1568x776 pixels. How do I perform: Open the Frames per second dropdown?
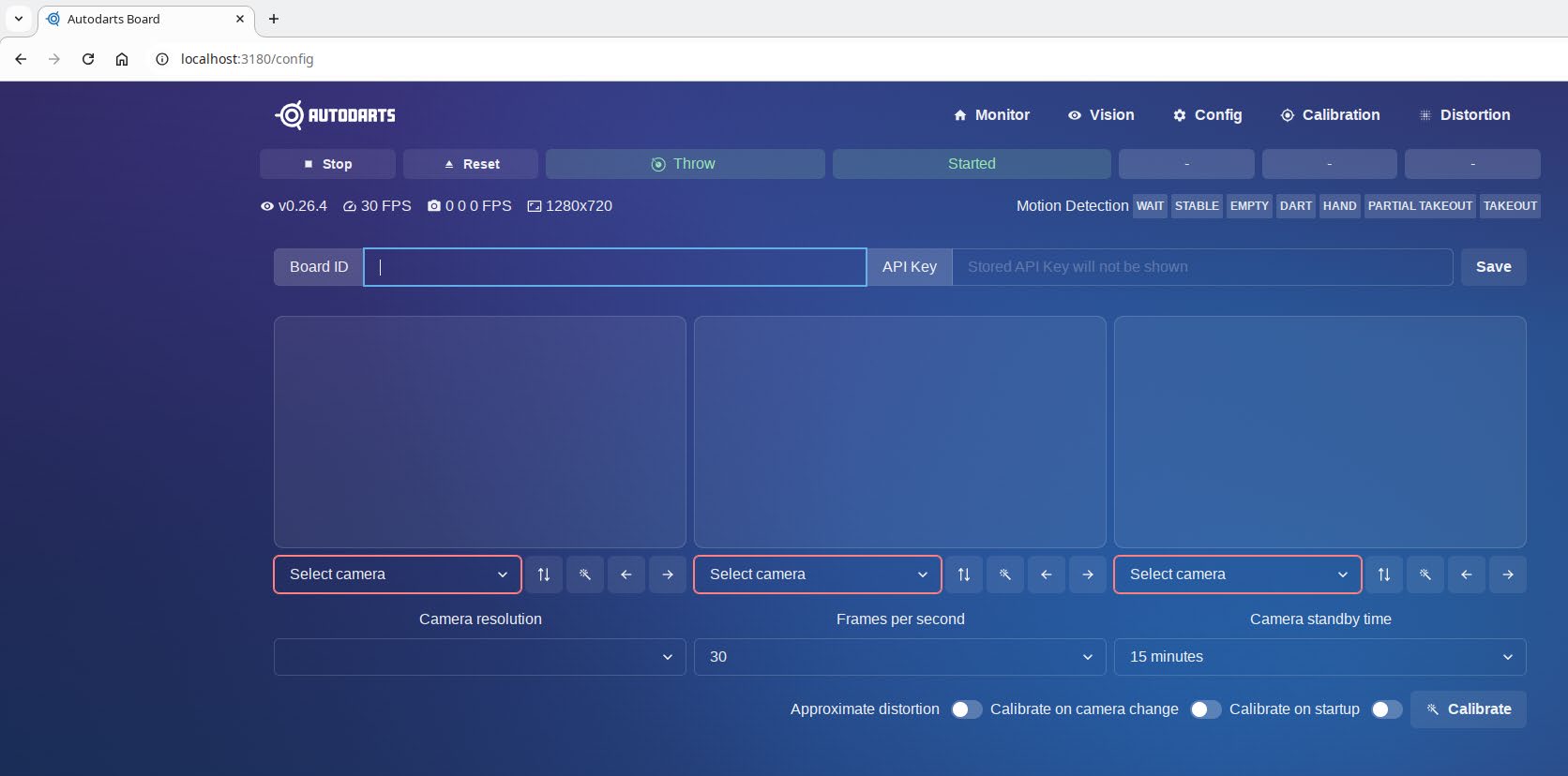(900, 657)
